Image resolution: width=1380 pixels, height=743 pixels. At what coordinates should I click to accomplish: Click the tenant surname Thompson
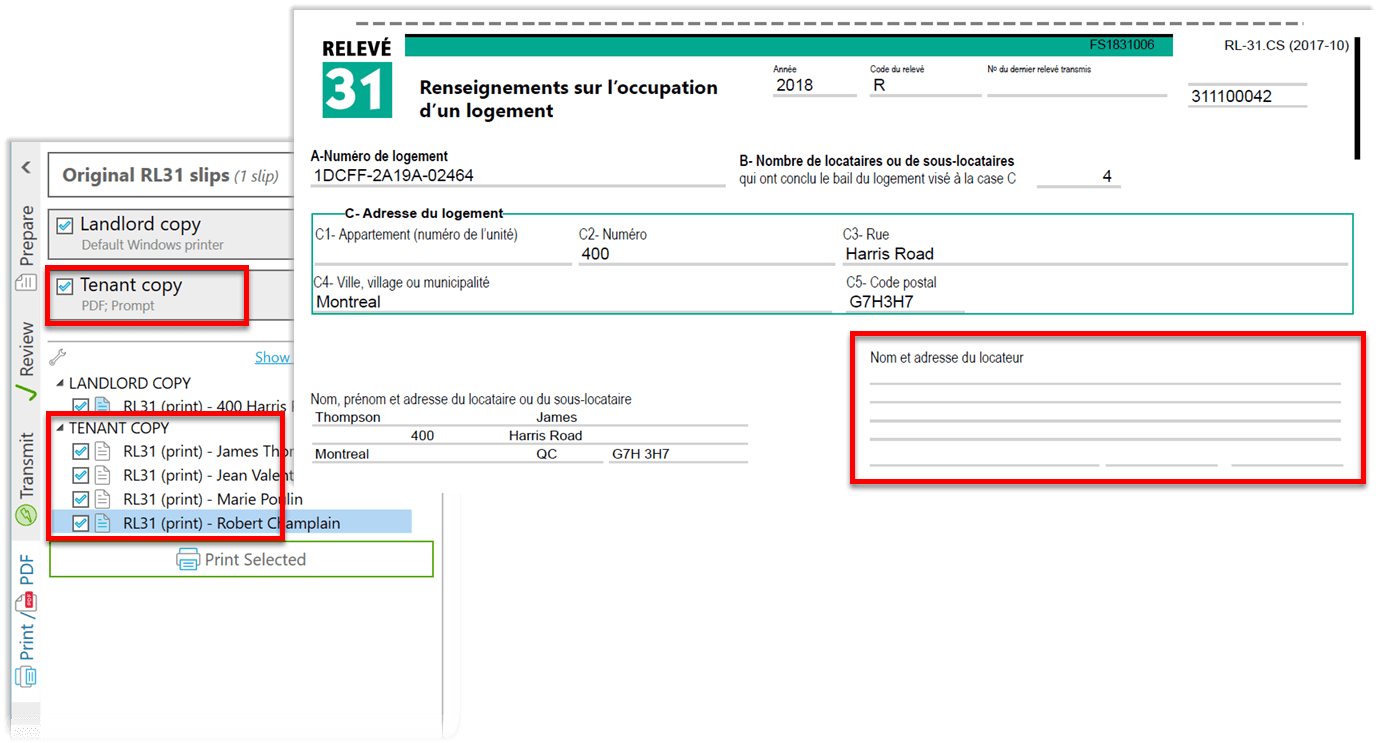click(347, 418)
